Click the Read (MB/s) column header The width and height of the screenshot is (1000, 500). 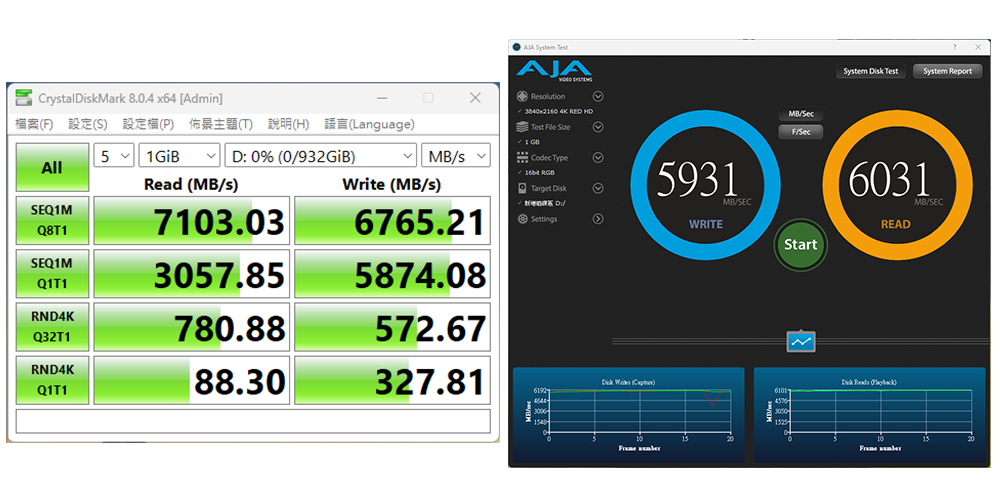[x=191, y=184]
